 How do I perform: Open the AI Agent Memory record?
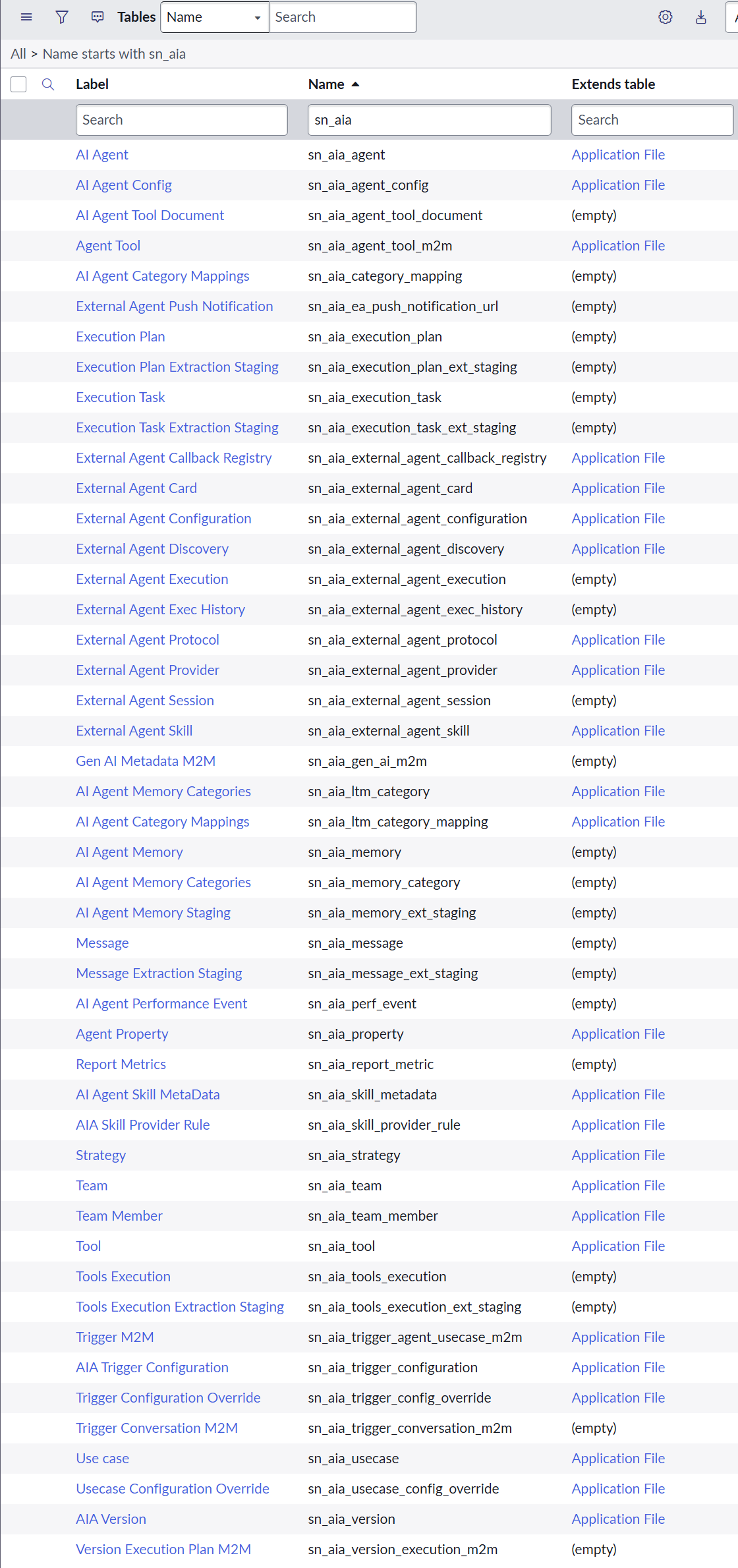click(129, 852)
